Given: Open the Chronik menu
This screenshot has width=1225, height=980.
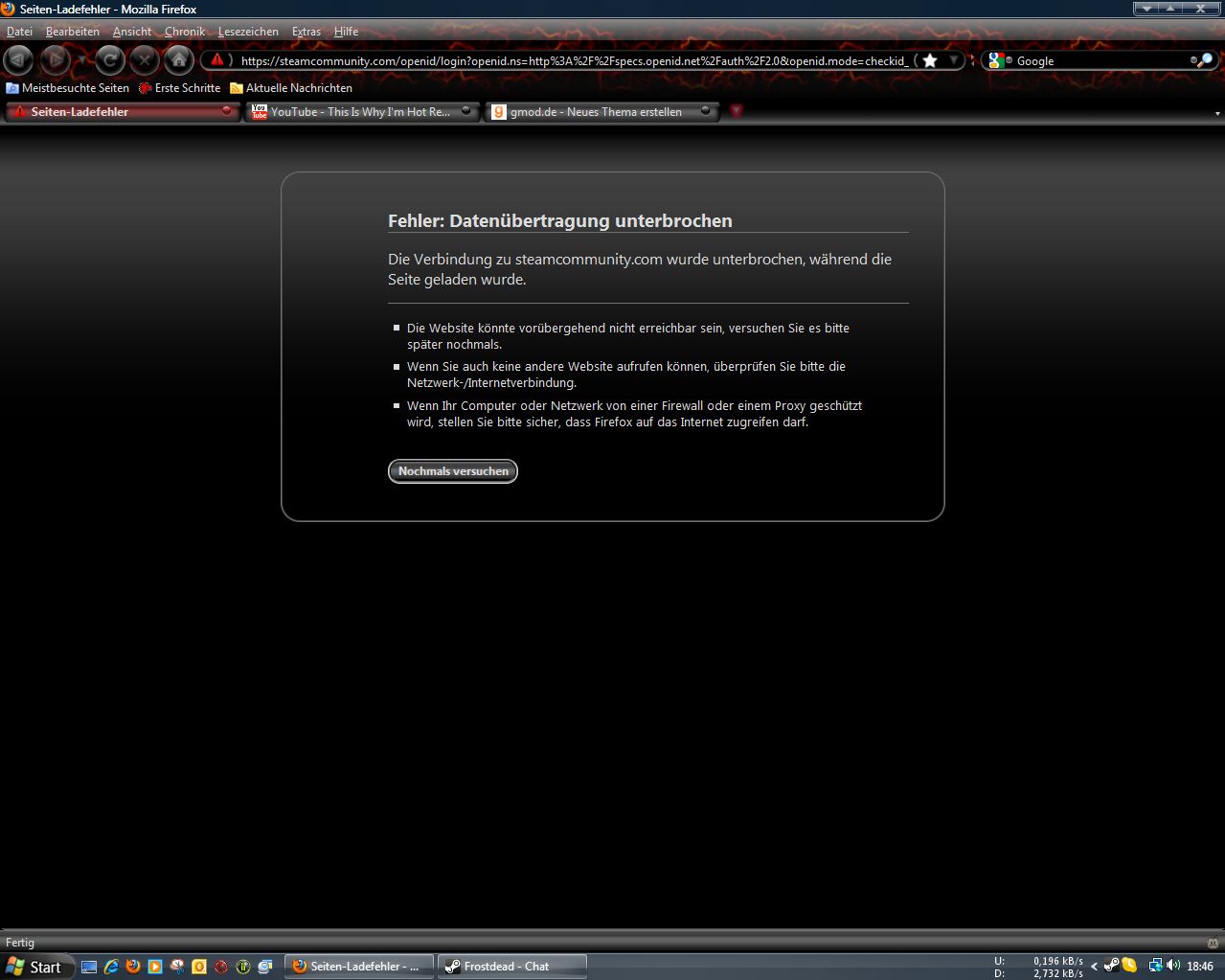Looking at the screenshot, I should (184, 32).
